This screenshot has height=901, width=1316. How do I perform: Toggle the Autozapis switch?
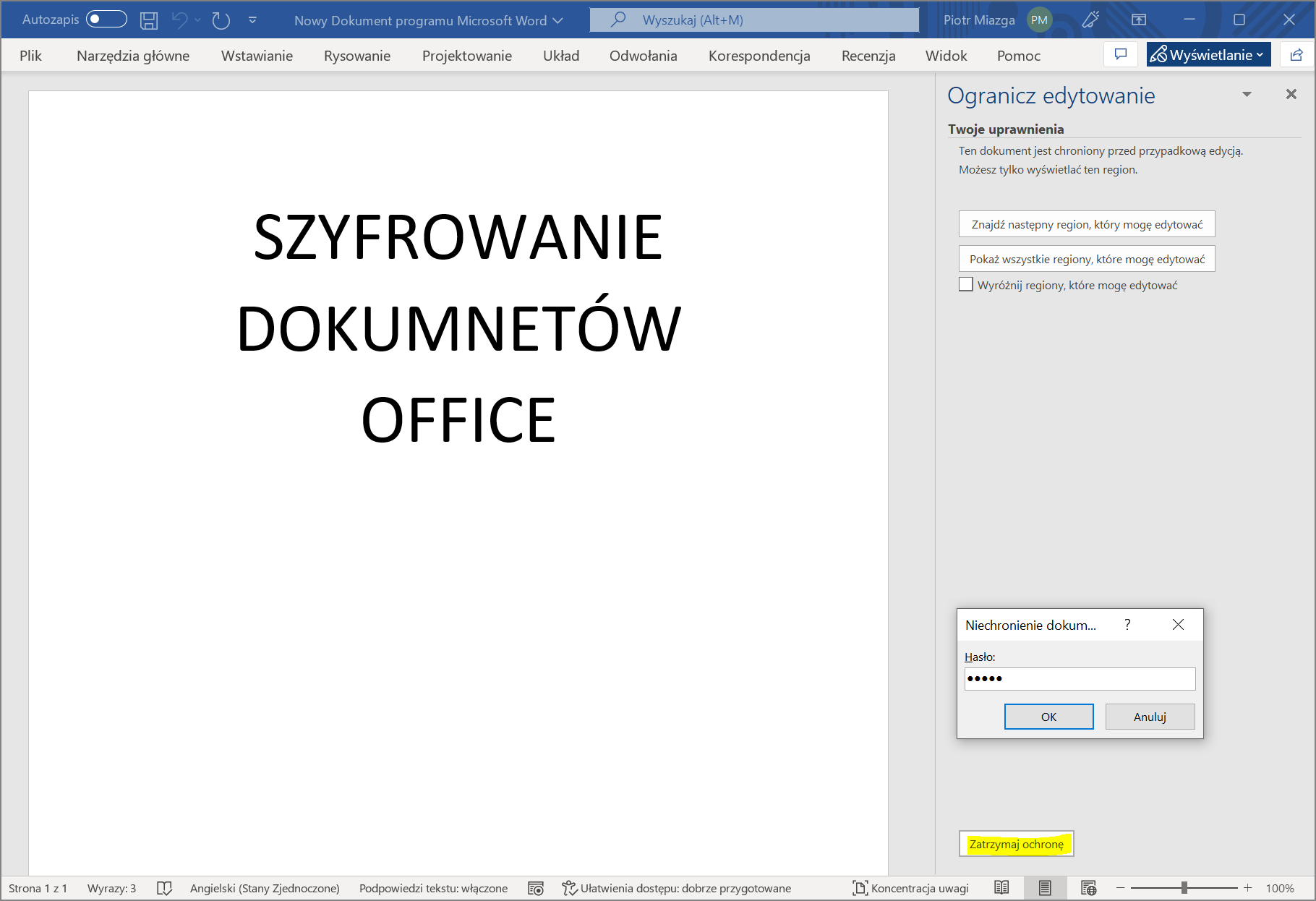(x=106, y=20)
